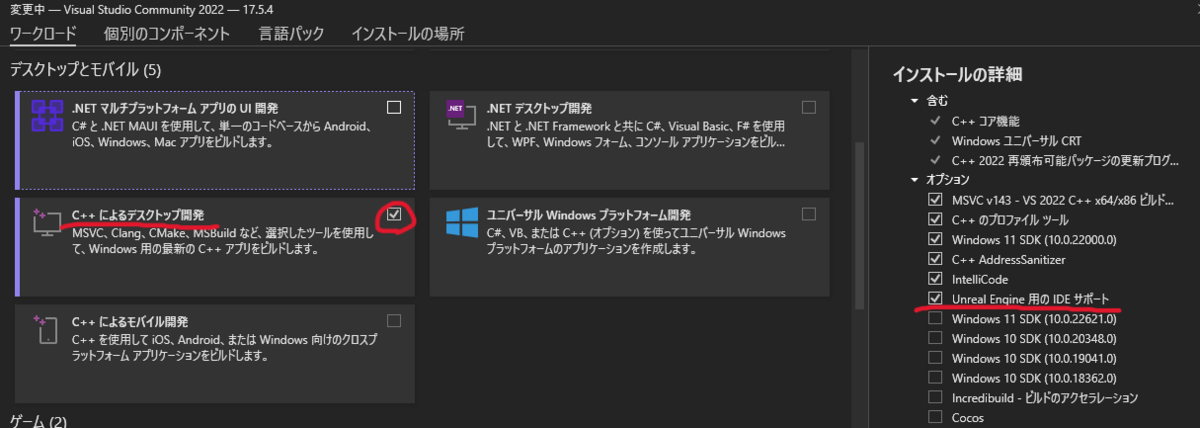
Task: Click the C++ mobile development phone icon
Action: tap(46, 332)
